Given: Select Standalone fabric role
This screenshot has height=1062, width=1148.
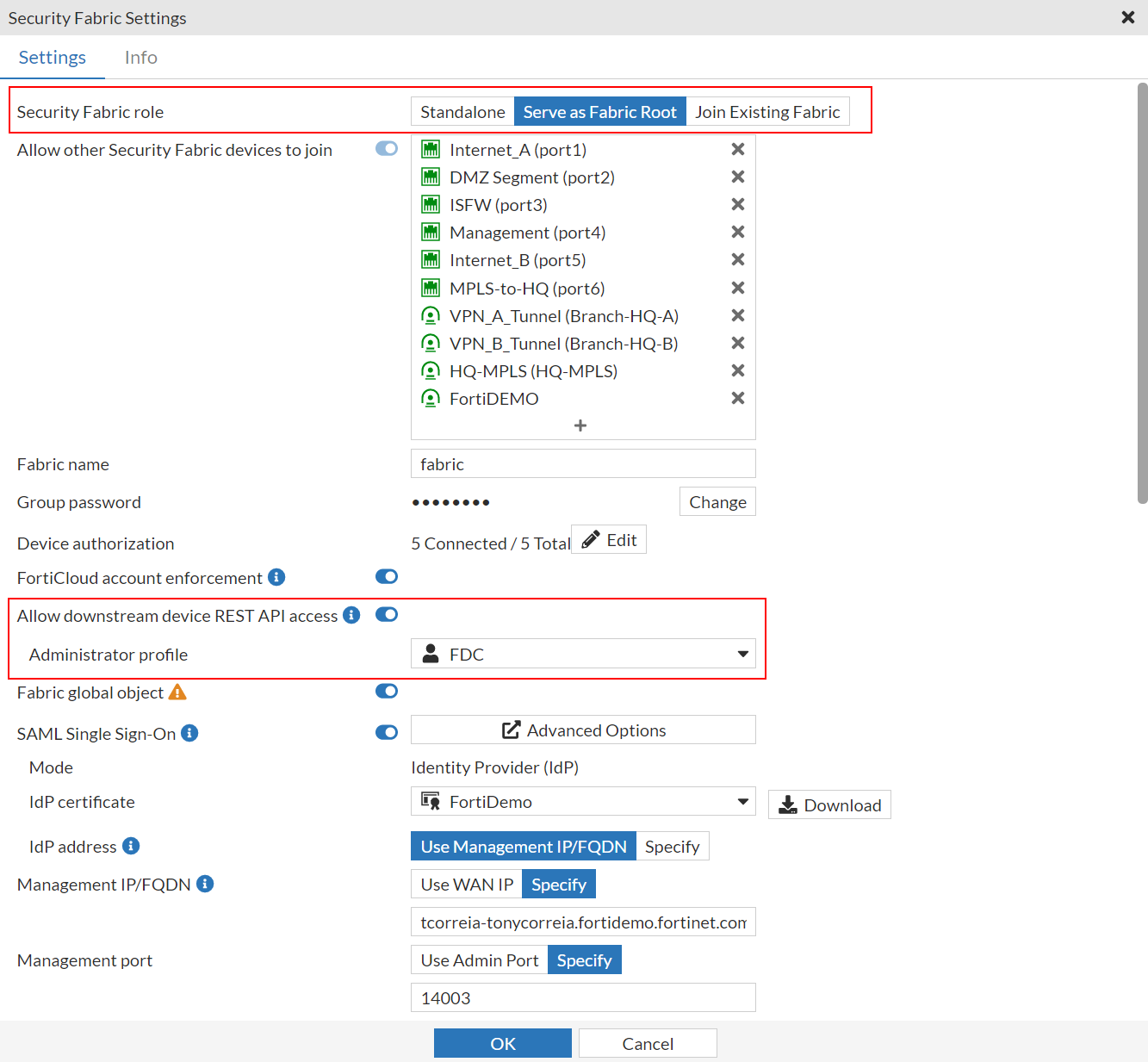Looking at the screenshot, I should coord(462,112).
